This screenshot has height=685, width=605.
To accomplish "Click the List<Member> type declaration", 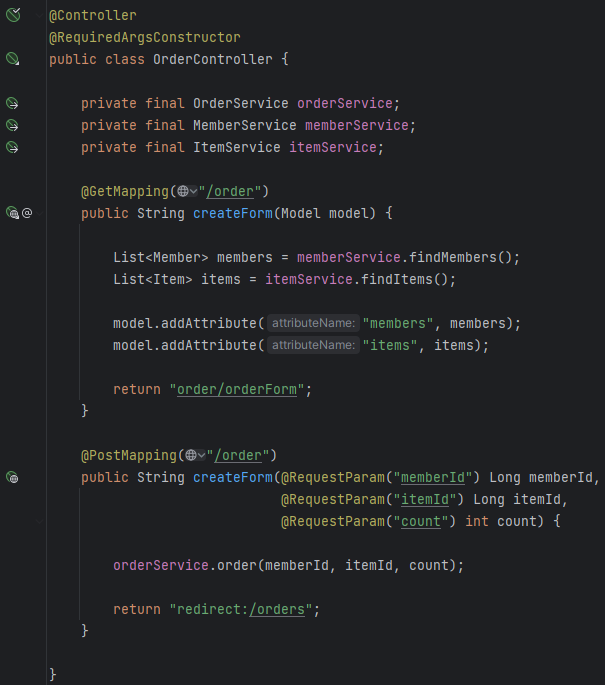I will coord(161,257).
